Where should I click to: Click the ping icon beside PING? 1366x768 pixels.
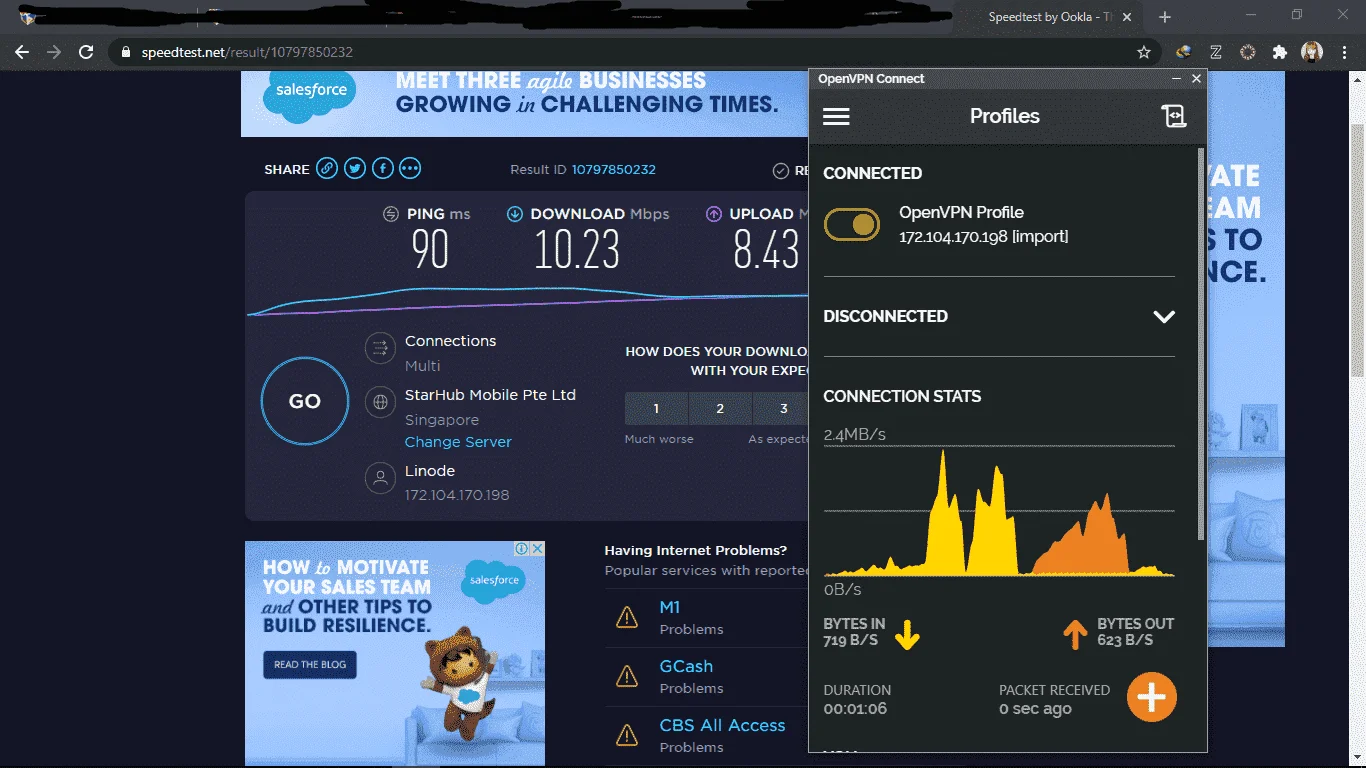(391, 214)
